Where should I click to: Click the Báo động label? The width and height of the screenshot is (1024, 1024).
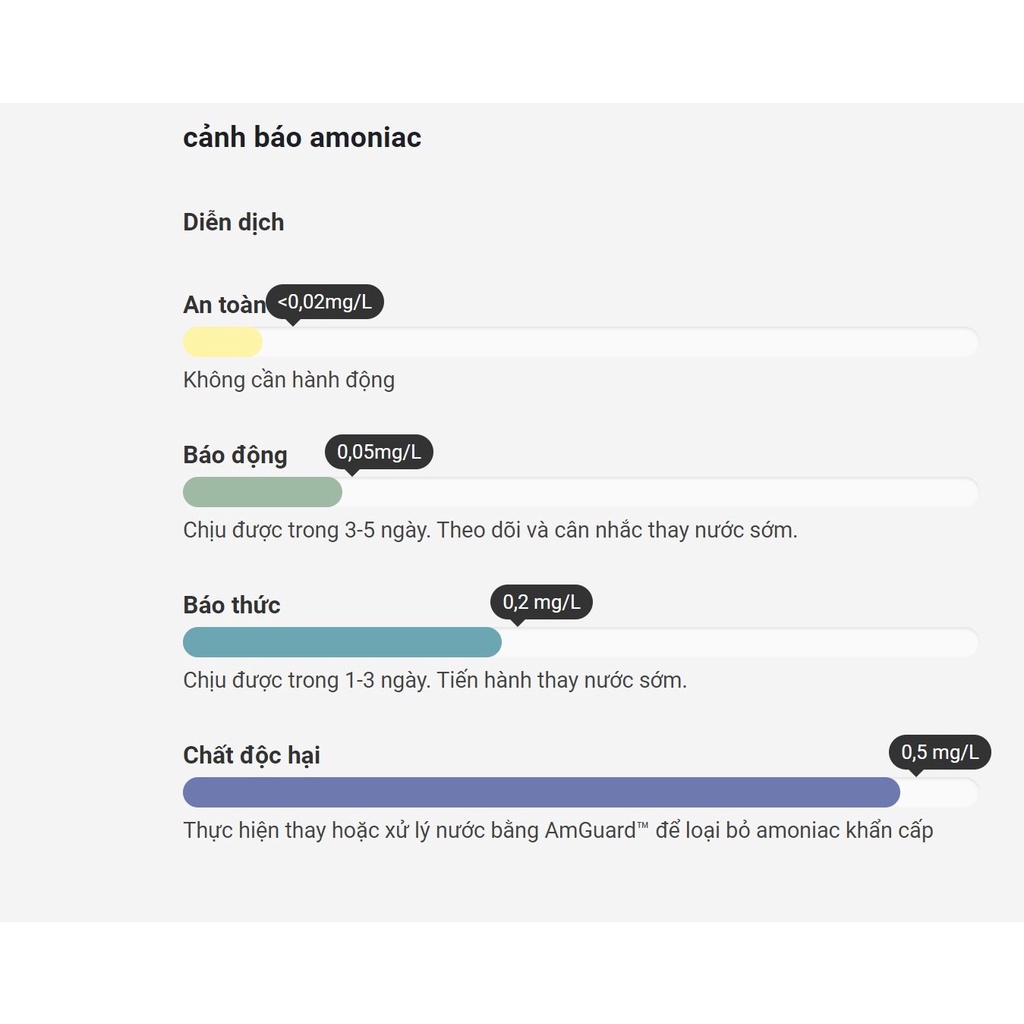(235, 456)
